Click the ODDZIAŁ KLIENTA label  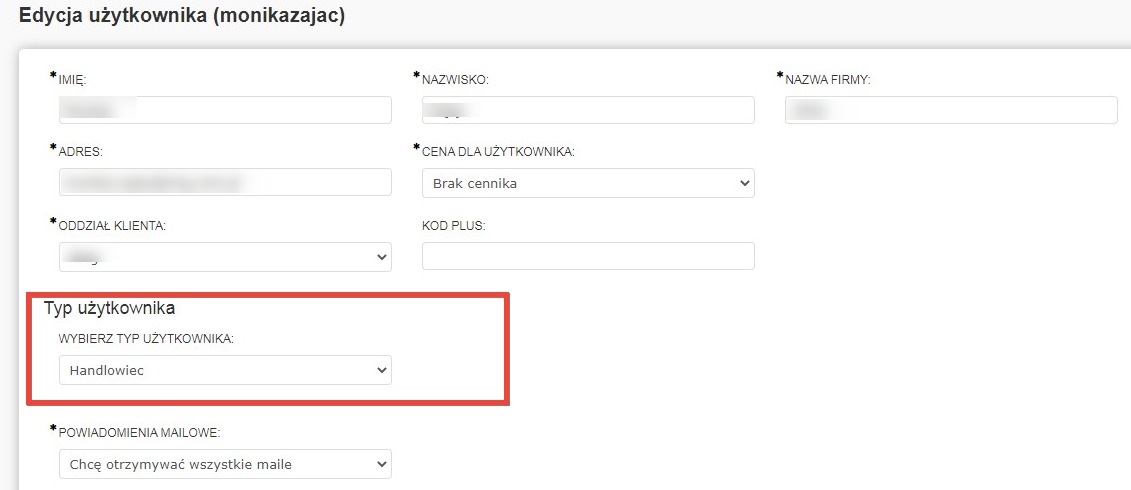pyautogui.click(x=112, y=226)
